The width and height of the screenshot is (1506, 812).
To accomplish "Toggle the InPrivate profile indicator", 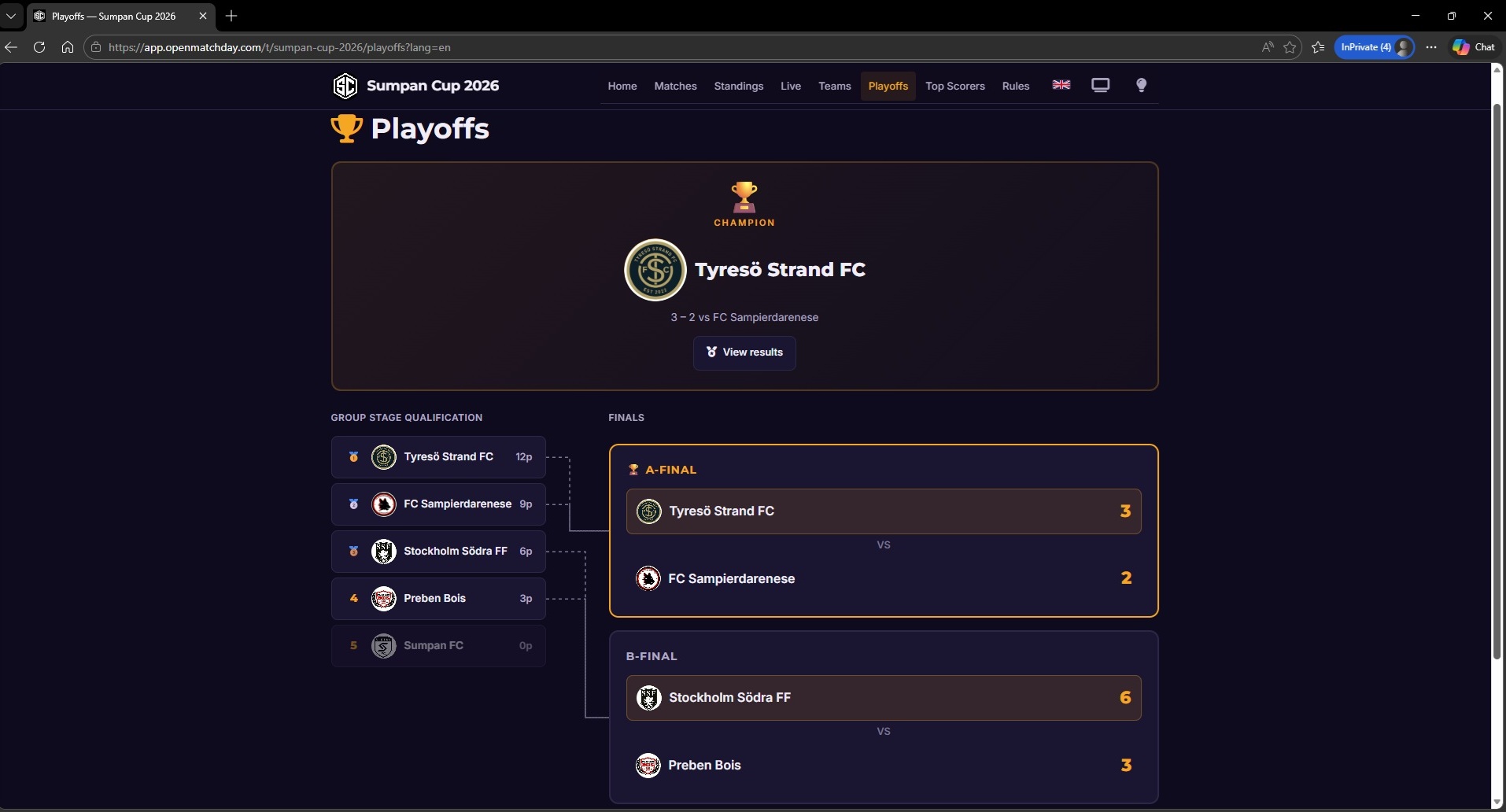I will (x=1375, y=47).
